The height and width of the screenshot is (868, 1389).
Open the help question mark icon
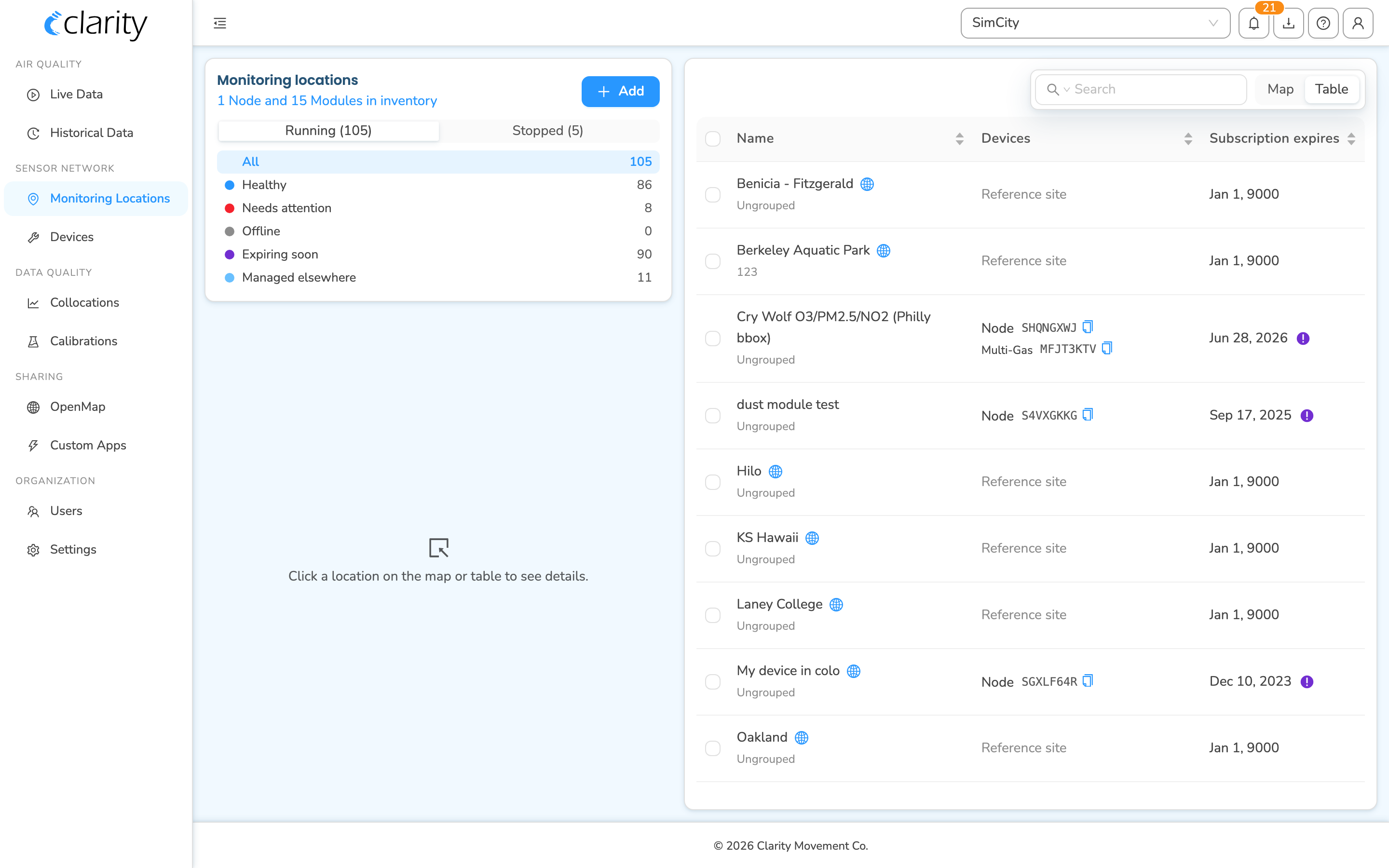(1323, 23)
